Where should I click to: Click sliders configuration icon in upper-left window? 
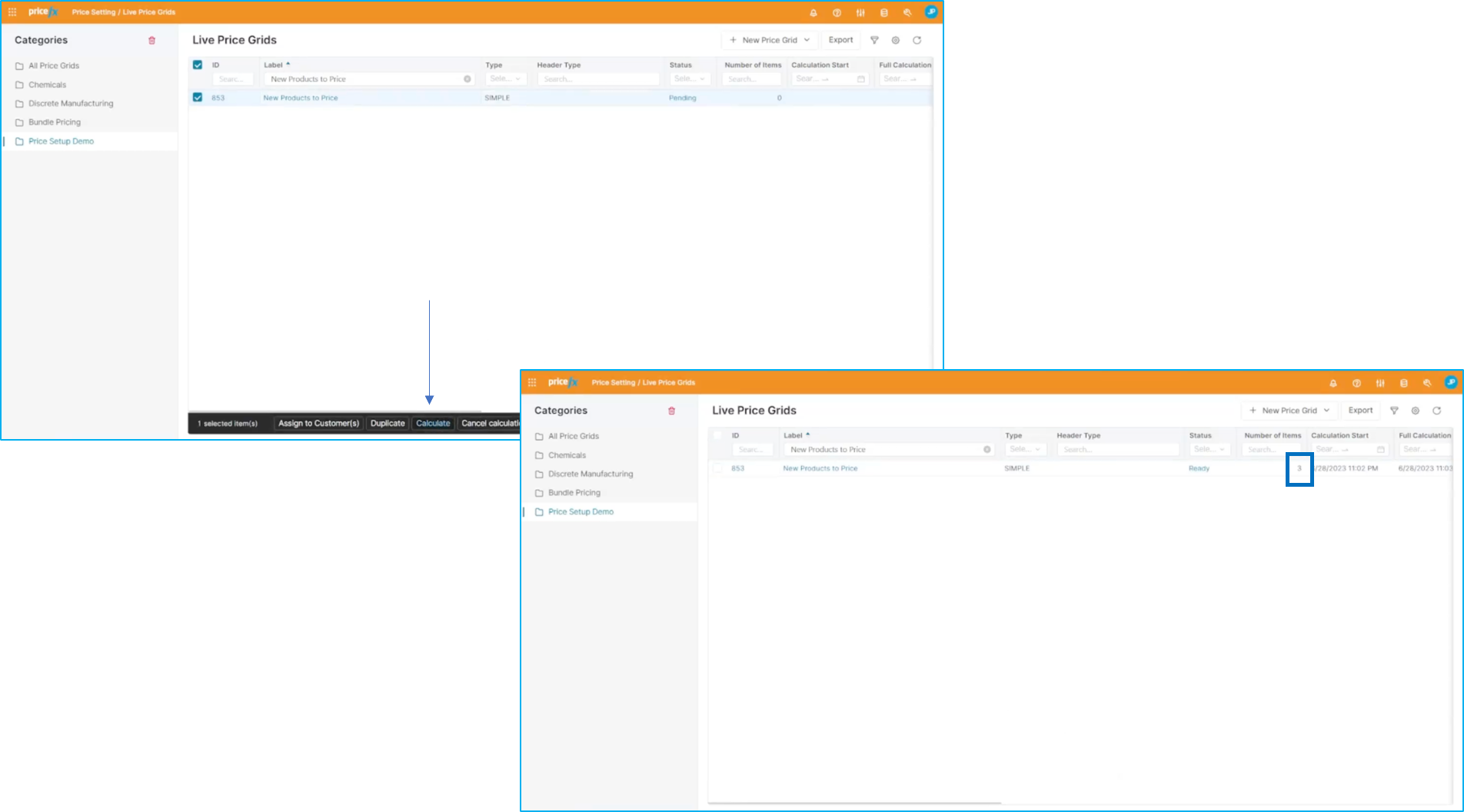click(x=860, y=13)
